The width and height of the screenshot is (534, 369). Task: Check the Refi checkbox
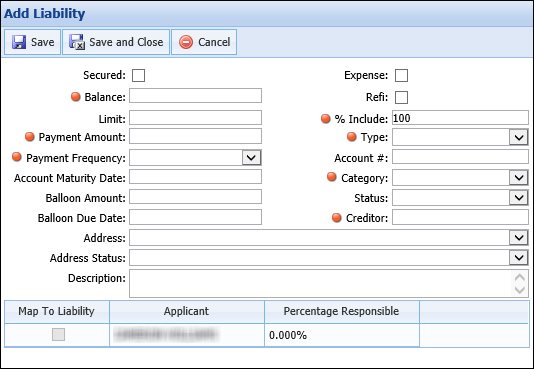tap(401, 97)
